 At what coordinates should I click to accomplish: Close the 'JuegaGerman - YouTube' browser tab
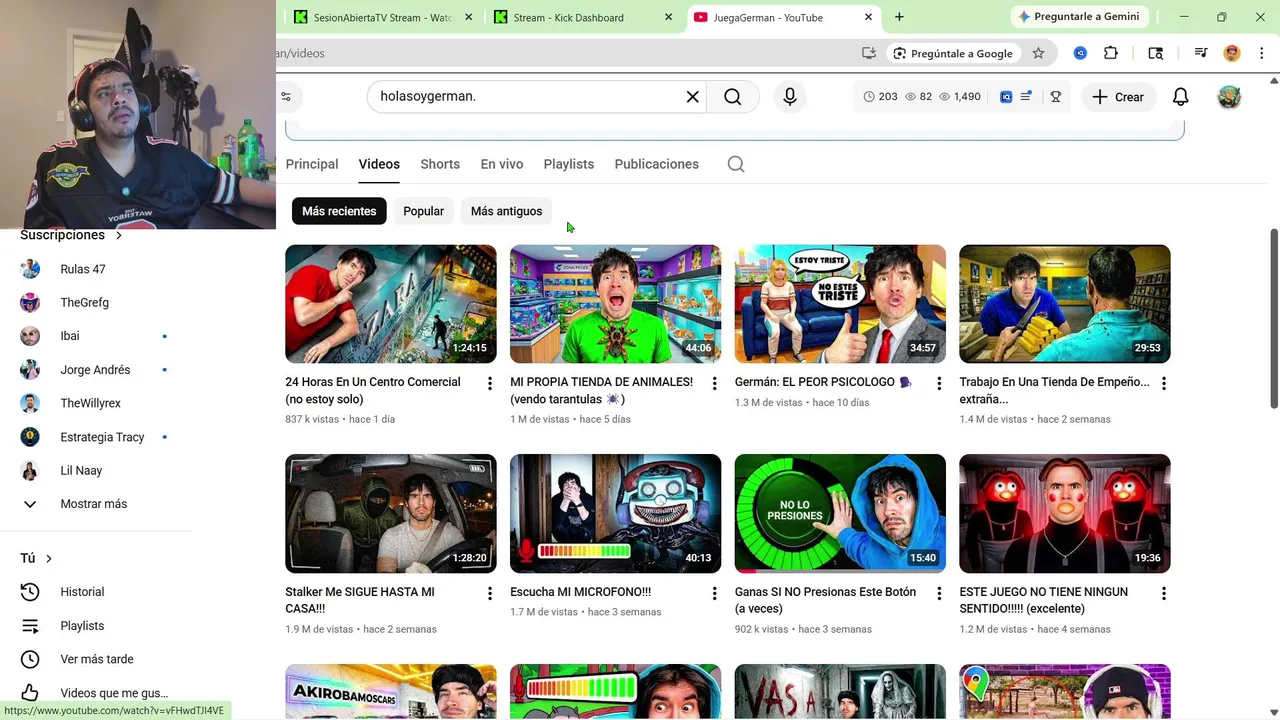pyautogui.click(x=868, y=17)
